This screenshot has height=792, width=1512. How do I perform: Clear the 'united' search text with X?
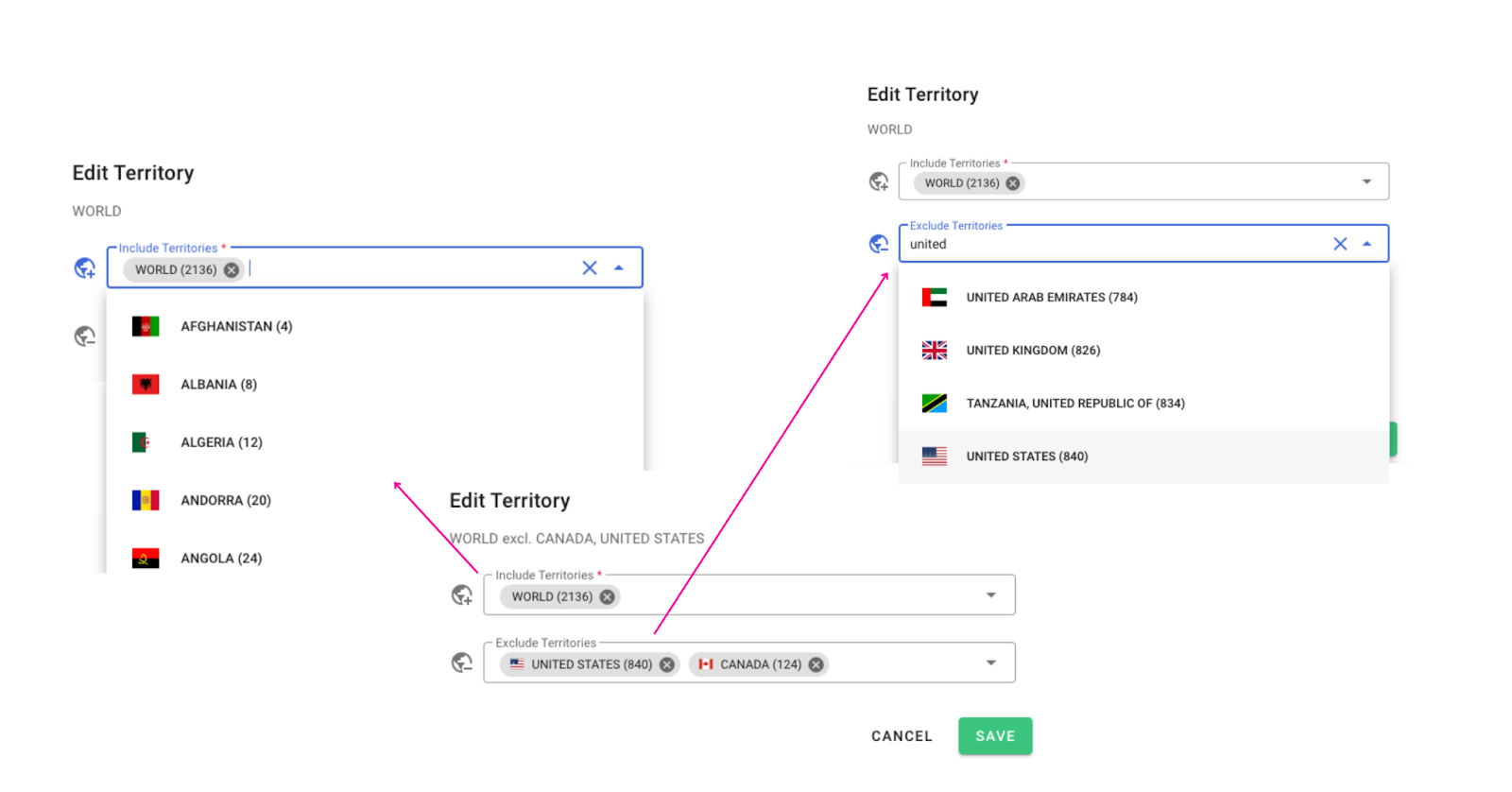point(1340,244)
